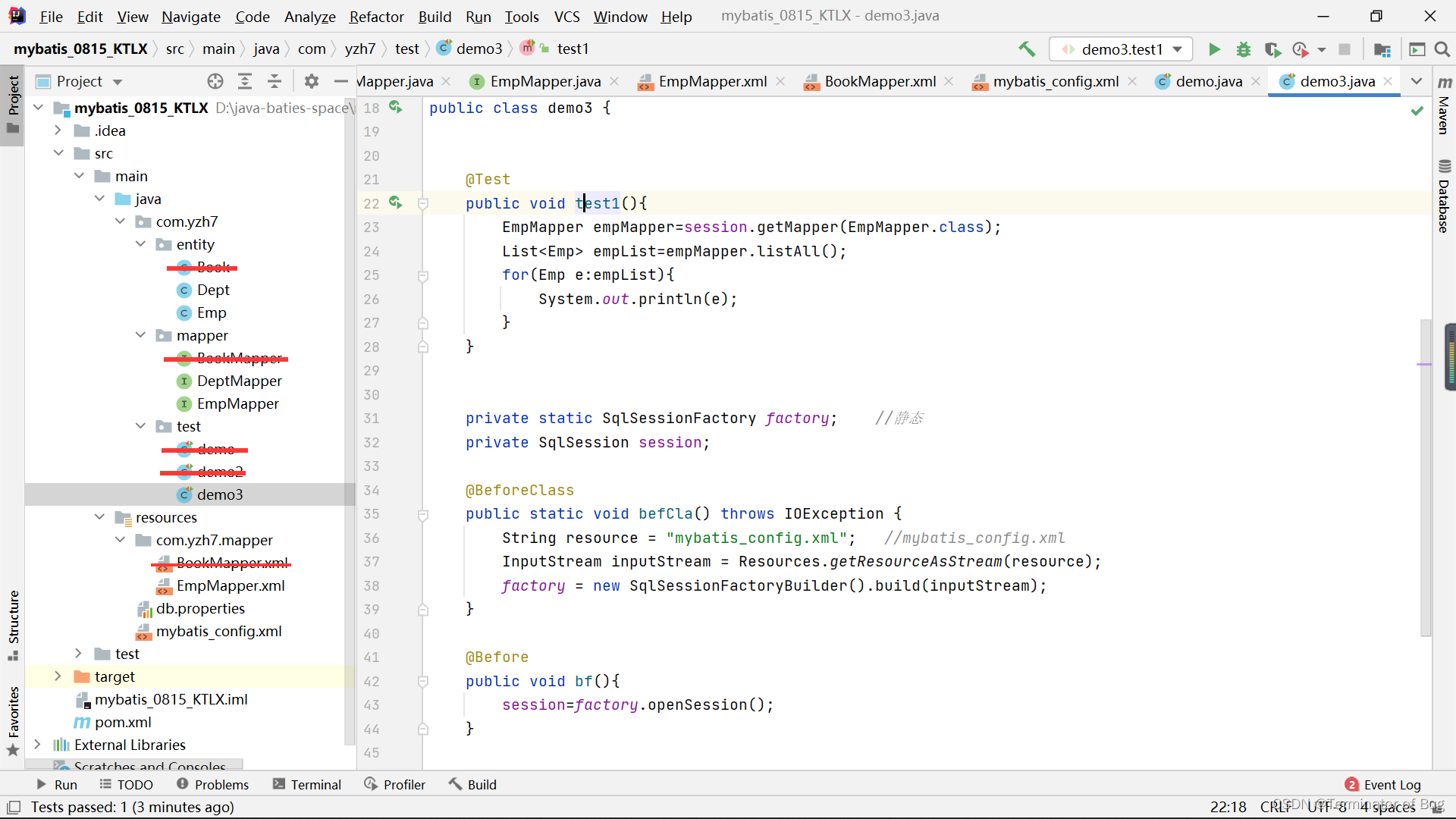The height and width of the screenshot is (819, 1456).
Task: Open the Database tool window
Action: [1444, 196]
